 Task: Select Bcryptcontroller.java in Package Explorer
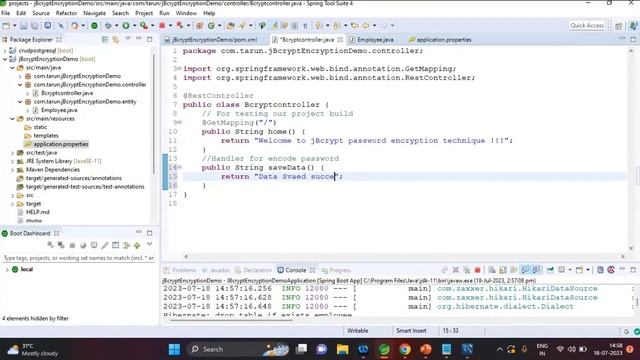pos(67,93)
